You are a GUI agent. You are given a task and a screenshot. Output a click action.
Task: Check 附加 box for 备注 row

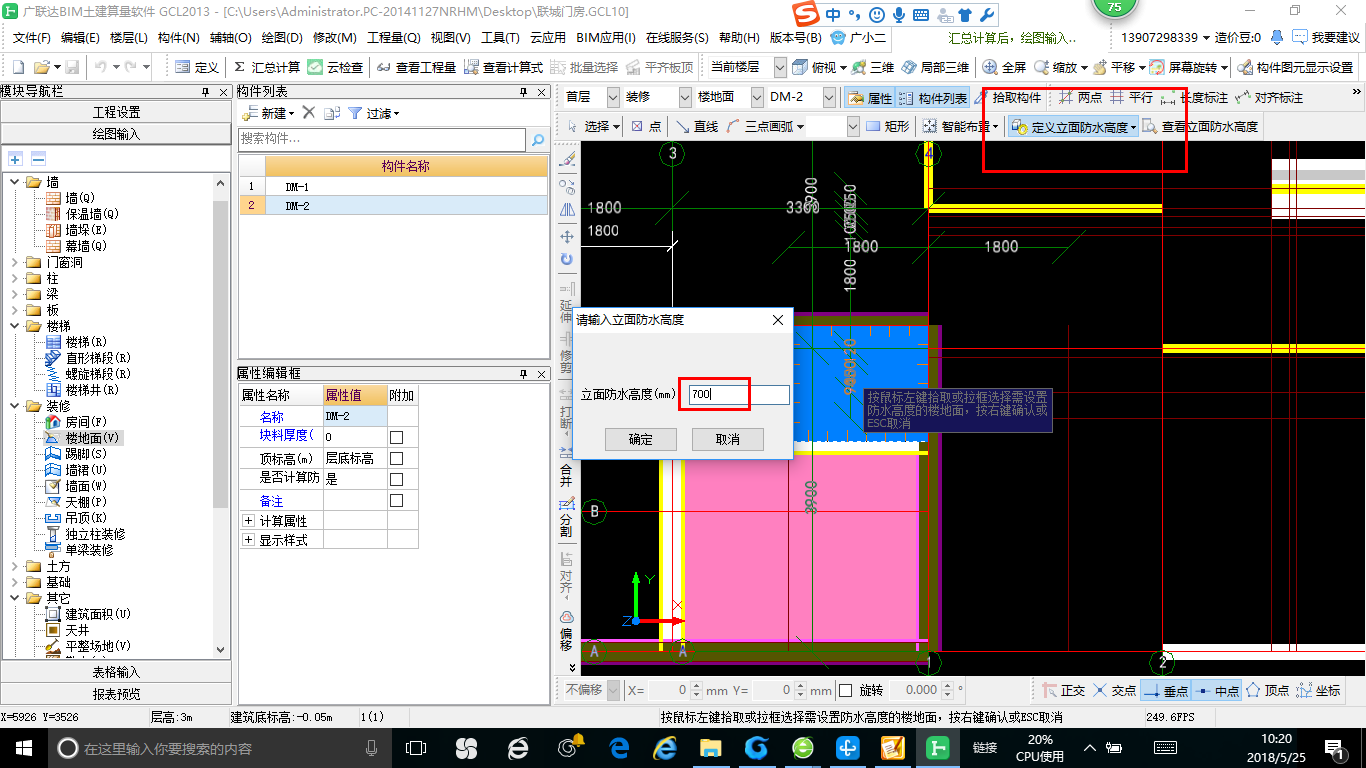pyautogui.click(x=396, y=500)
